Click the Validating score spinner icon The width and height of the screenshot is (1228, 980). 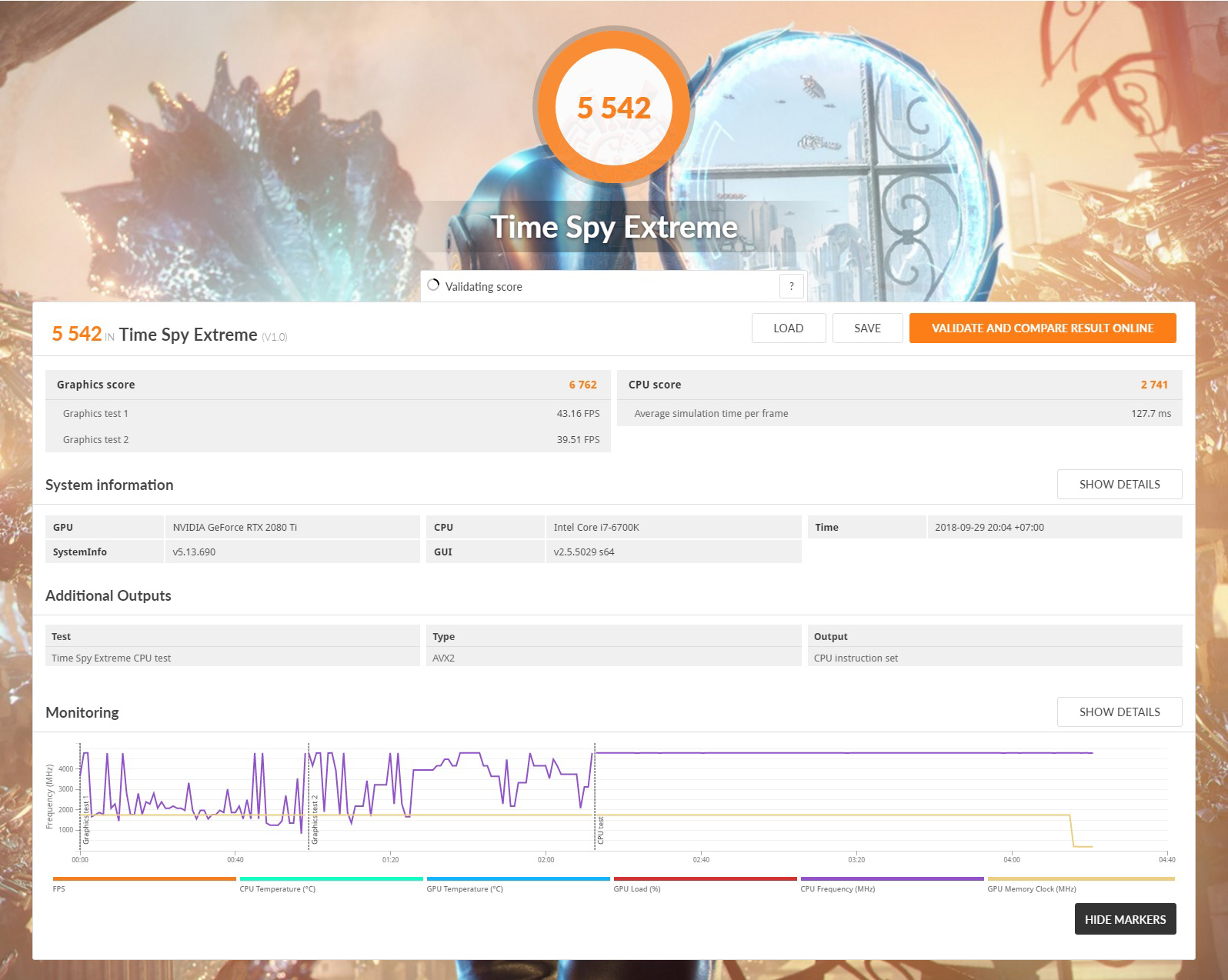point(433,285)
